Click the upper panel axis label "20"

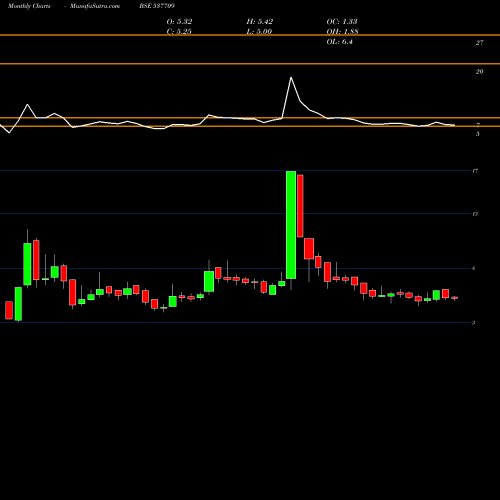click(479, 72)
